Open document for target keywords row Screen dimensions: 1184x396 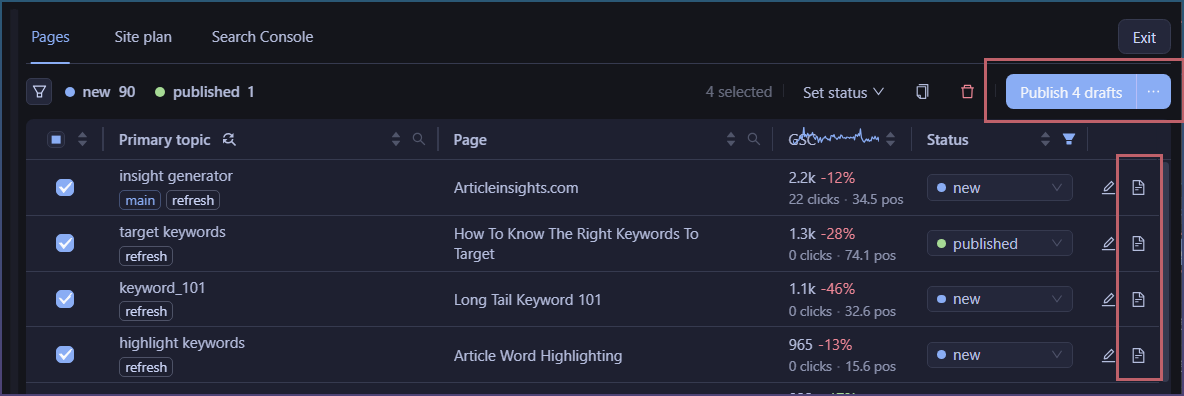tap(1138, 243)
